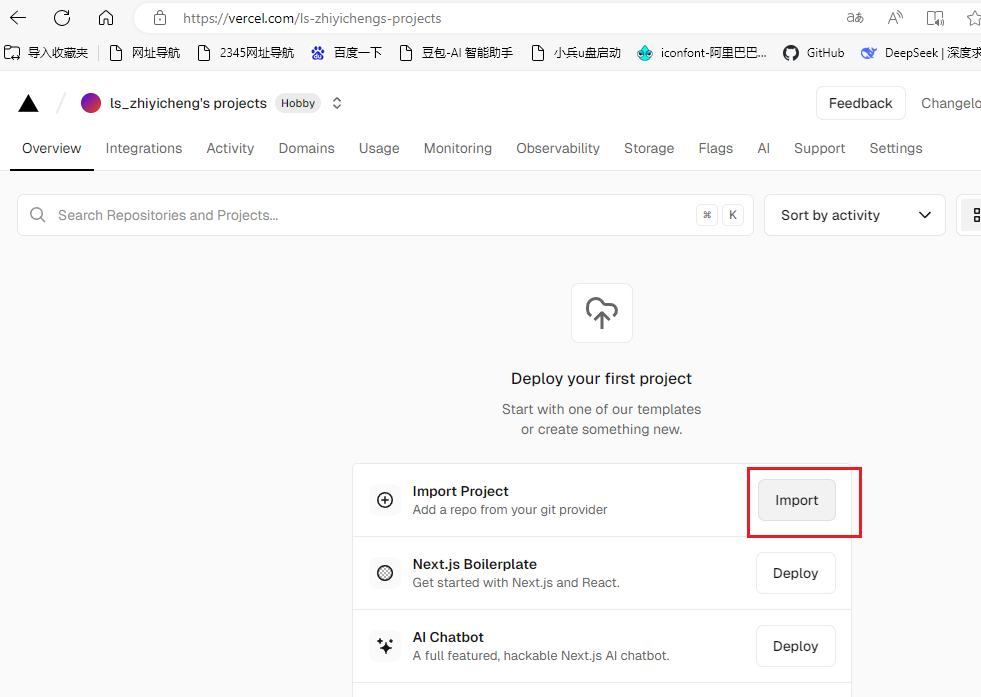Screen dimensions: 981x697
Task: Open the browser home page icon
Action: tap(106, 18)
